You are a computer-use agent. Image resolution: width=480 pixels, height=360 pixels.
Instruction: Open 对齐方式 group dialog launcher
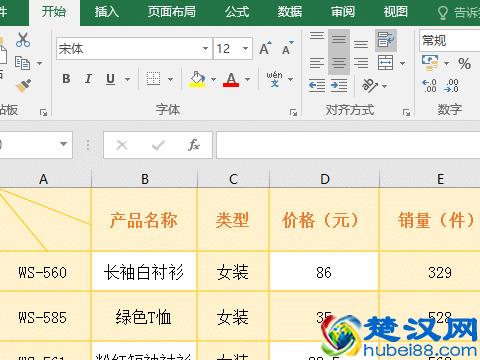[406, 113]
